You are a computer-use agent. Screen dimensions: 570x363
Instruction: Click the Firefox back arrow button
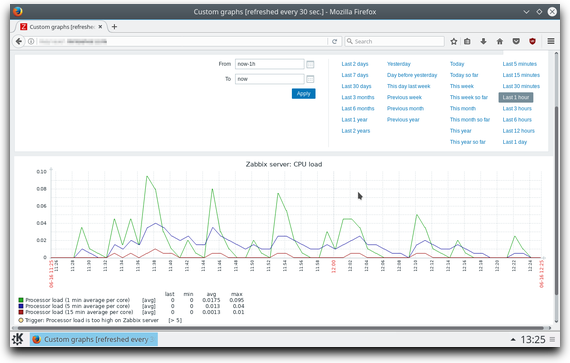point(19,41)
